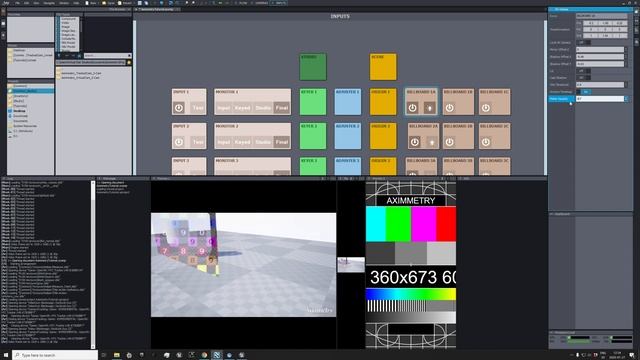Image resolution: width=640 pixels, height=360 pixels.
Task: Click Mirror Offset Z stepper arrows
Action: [x=627, y=49]
